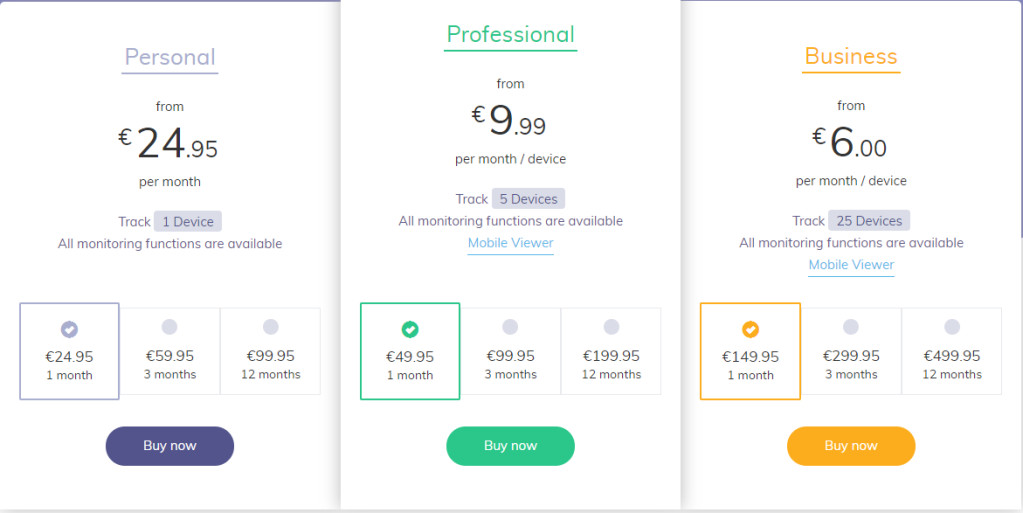Image resolution: width=1023 pixels, height=513 pixels.
Task: Select Personal 1 month €24.95 option
Action: pyautogui.click(x=69, y=350)
